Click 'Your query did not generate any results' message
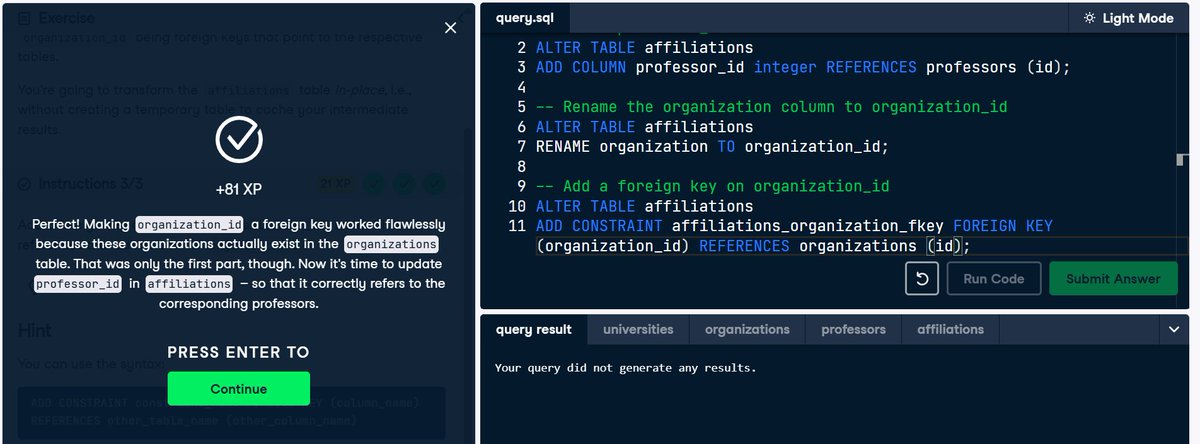The width and height of the screenshot is (1200, 444). 625,368
